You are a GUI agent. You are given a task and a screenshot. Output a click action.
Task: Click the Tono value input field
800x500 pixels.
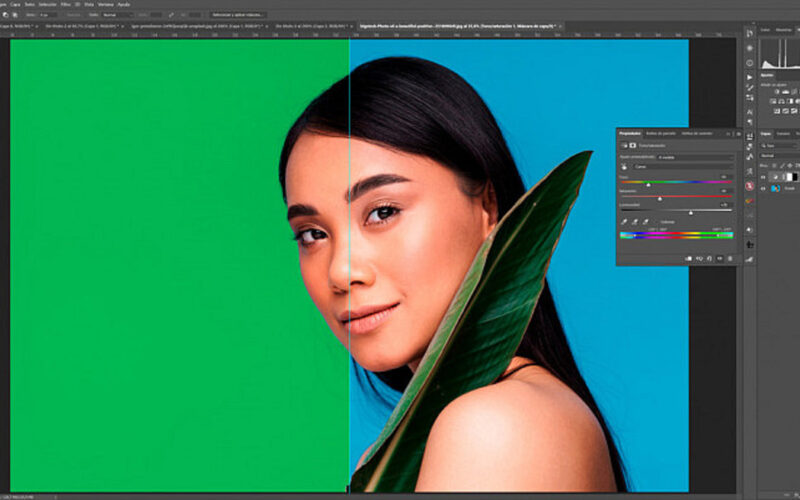click(727, 177)
